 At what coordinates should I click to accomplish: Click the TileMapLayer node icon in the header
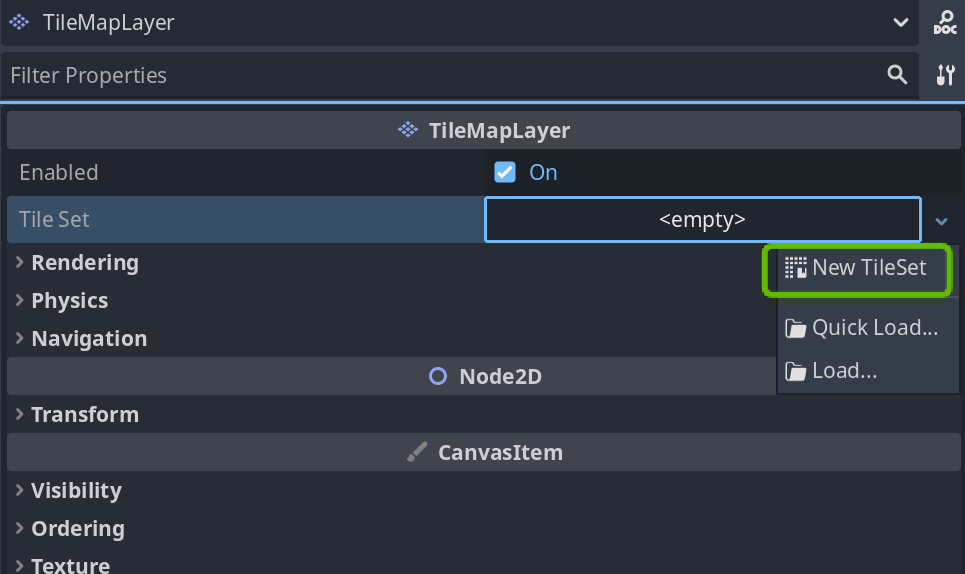19,22
